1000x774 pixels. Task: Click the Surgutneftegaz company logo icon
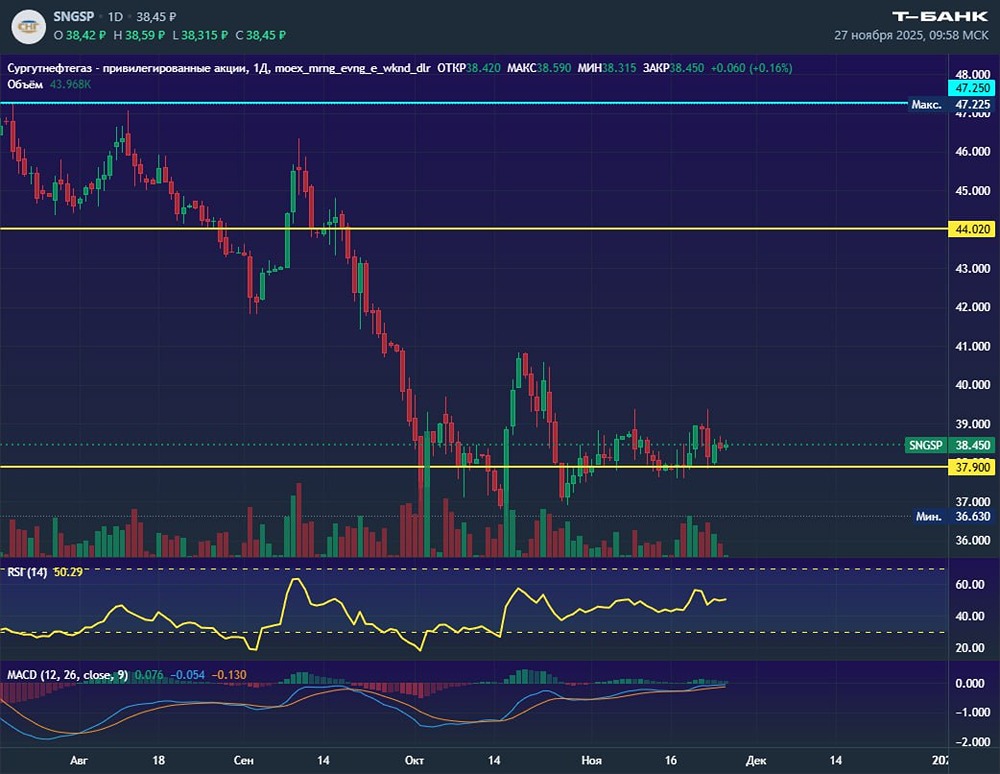[31, 25]
